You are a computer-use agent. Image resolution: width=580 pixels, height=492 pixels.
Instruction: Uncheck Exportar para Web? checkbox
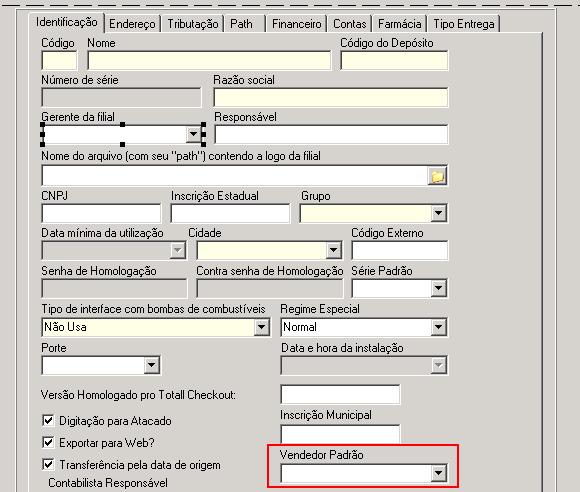(48, 442)
